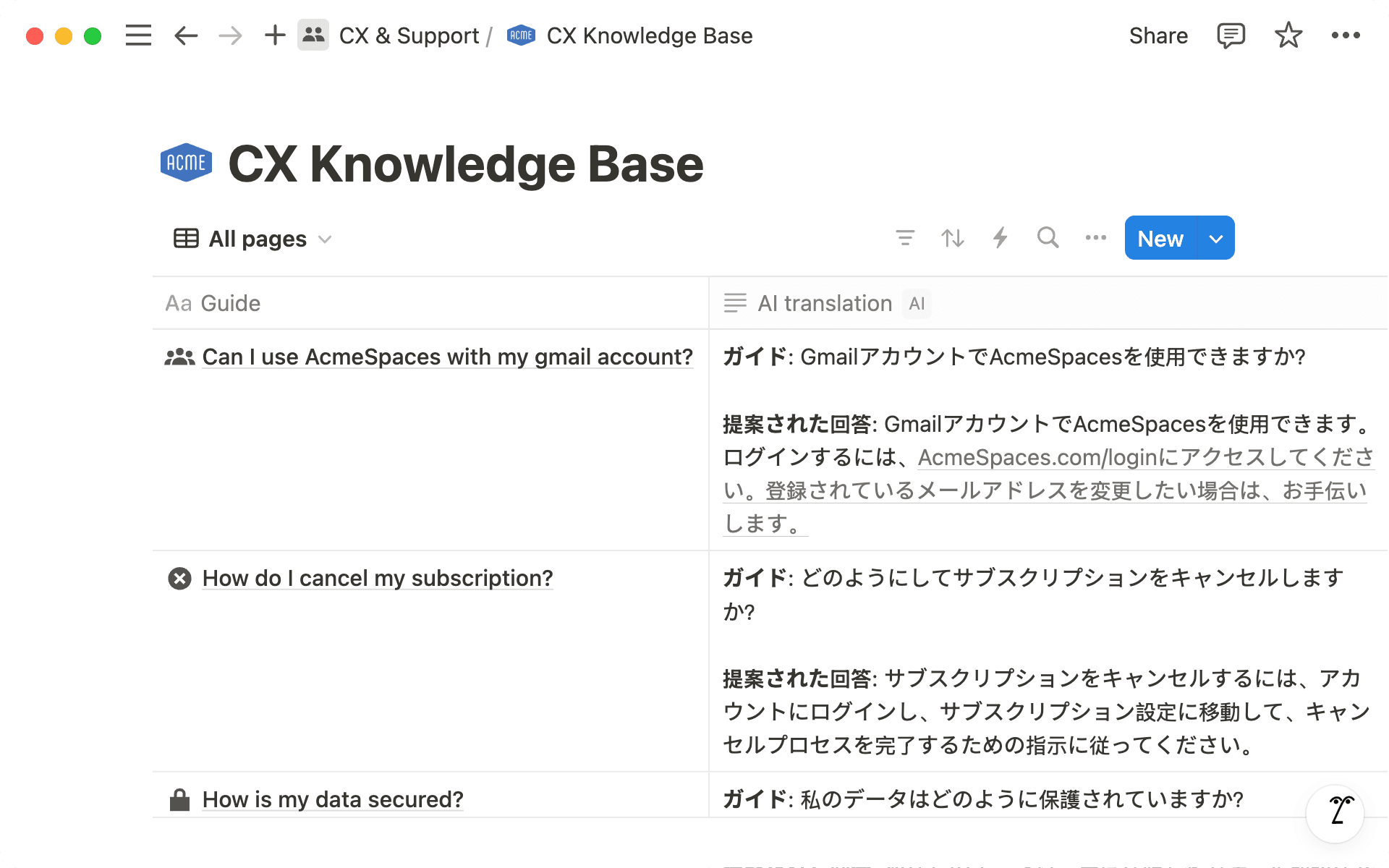
Task: Open the database filter icon
Action: pyautogui.click(x=904, y=238)
